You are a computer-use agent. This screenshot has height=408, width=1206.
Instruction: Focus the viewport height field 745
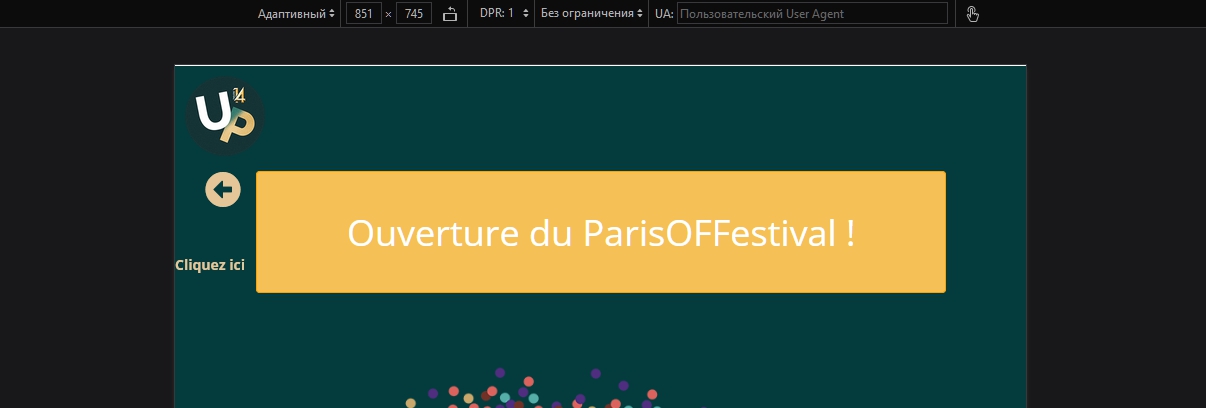coord(414,14)
